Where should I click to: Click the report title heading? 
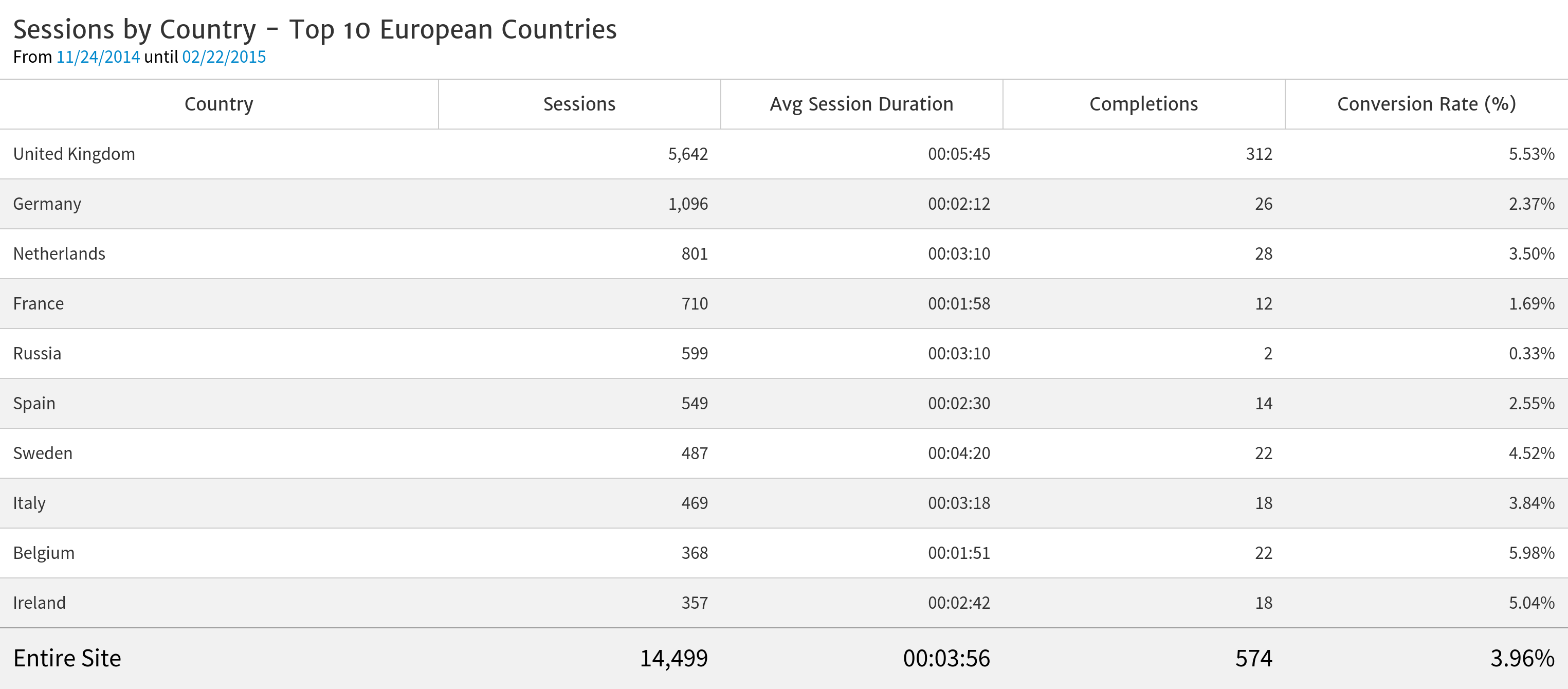[x=315, y=29]
